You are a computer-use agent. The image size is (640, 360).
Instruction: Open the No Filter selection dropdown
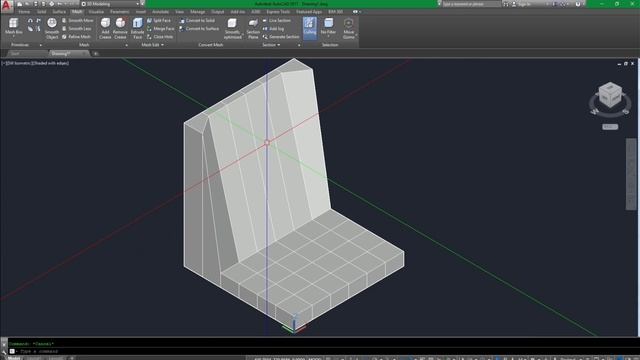[328, 28]
